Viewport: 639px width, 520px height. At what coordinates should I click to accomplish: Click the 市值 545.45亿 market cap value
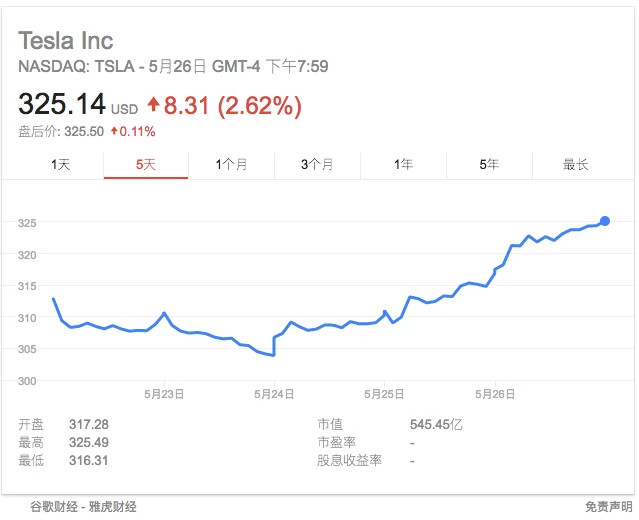[436, 425]
